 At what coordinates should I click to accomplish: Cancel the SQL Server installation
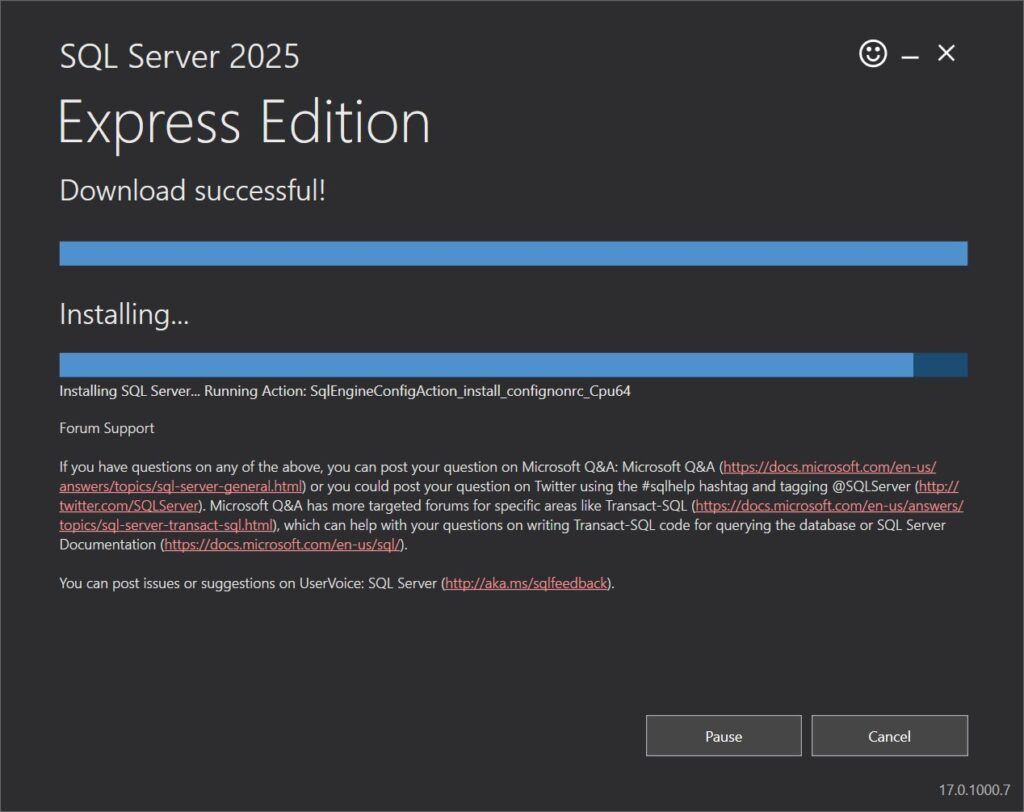(x=889, y=736)
